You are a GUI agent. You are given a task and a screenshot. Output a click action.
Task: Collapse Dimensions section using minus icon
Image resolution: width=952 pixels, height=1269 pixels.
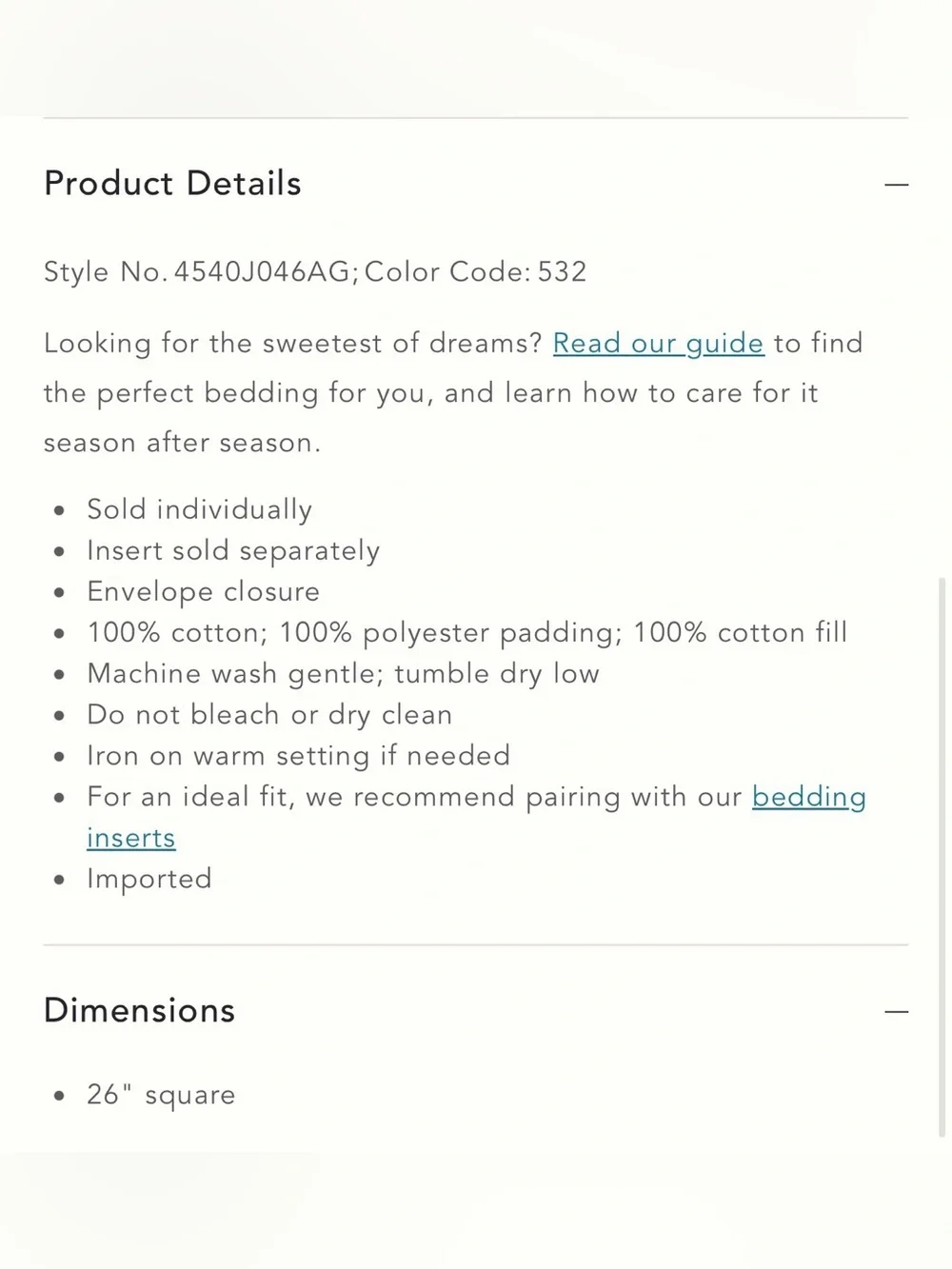(x=896, y=1011)
